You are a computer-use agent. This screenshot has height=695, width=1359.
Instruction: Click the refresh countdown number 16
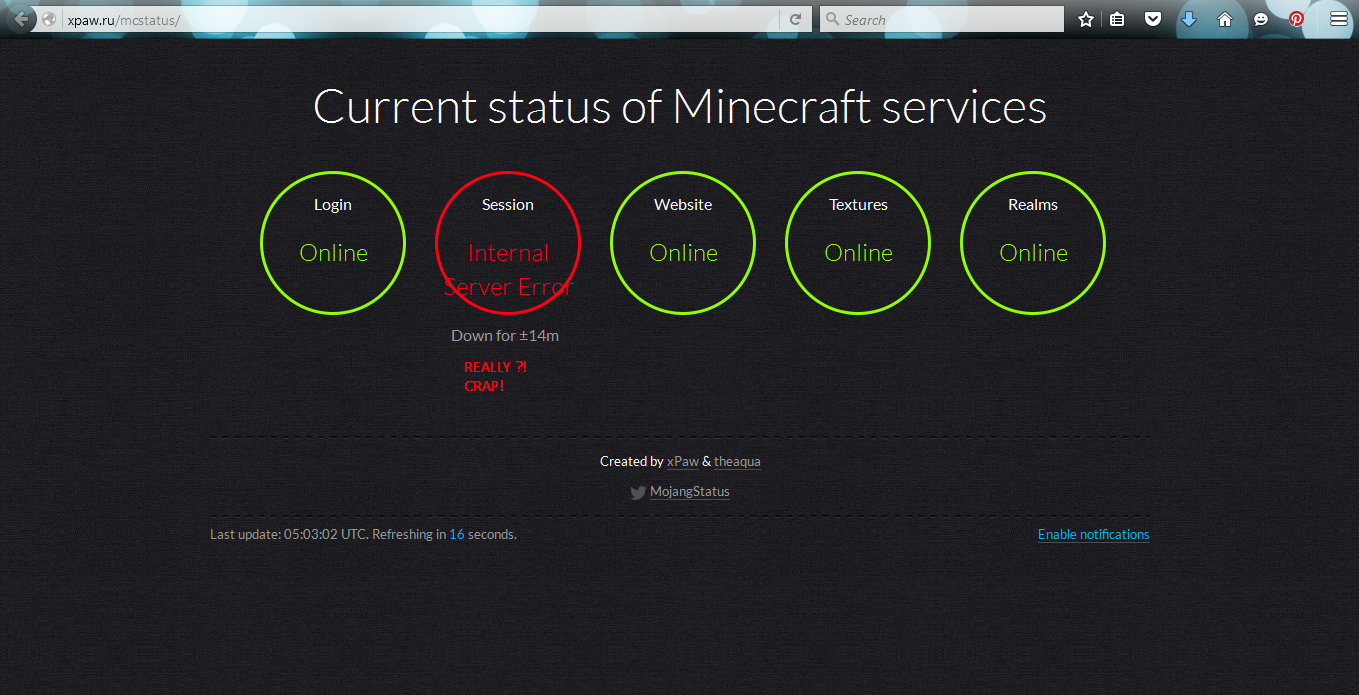pos(457,534)
